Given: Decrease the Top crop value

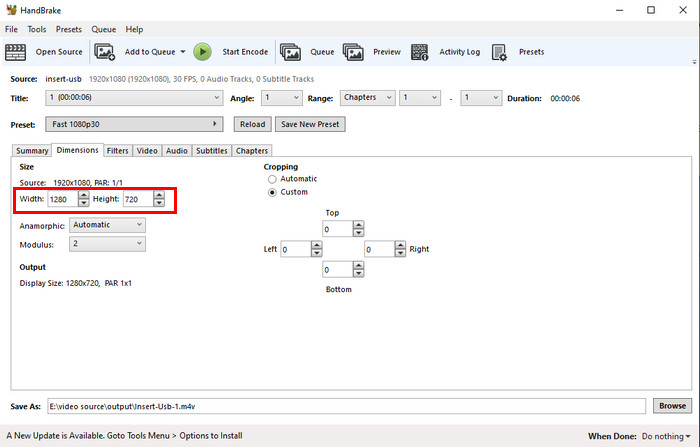Looking at the screenshot, I should click(x=358, y=233).
